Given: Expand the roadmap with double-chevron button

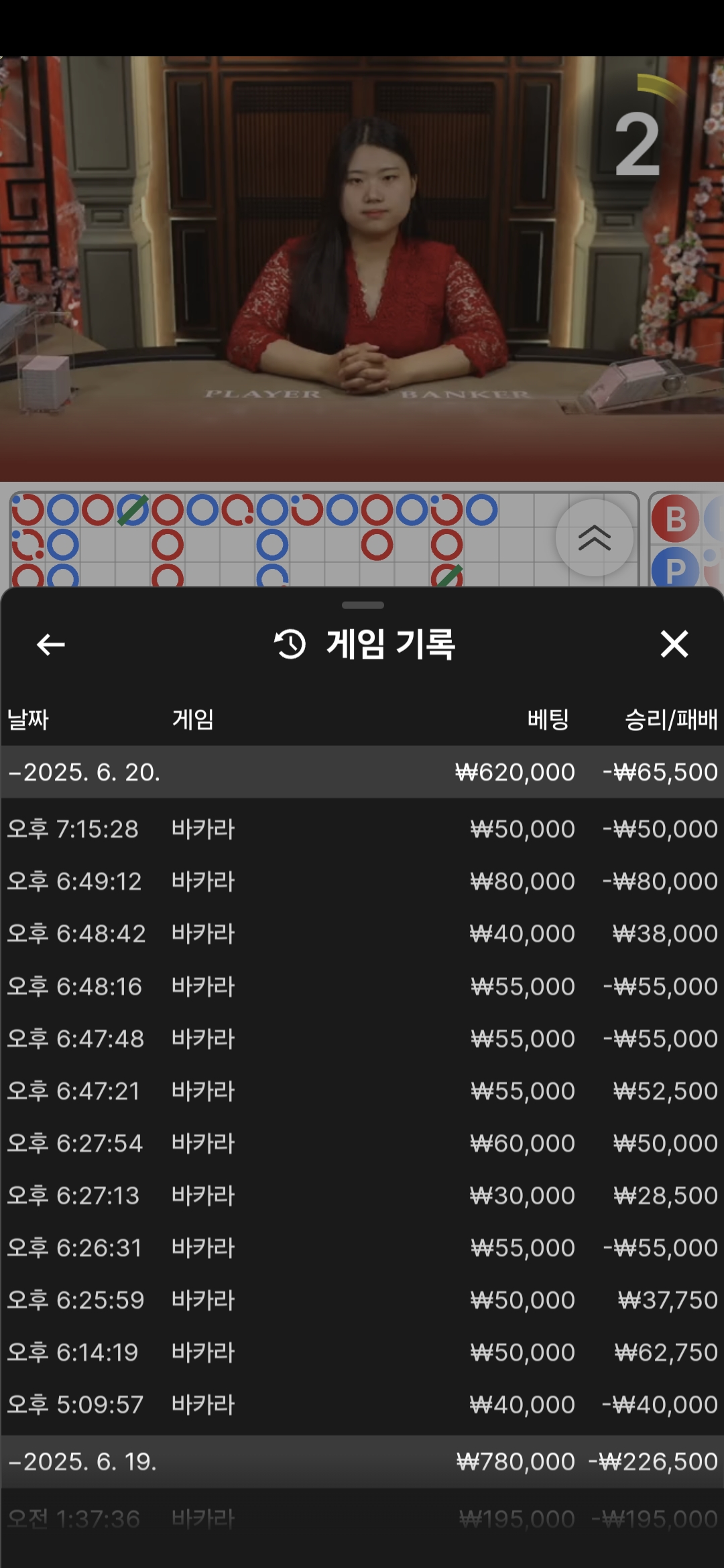Looking at the screenshot, I should 594,538.
